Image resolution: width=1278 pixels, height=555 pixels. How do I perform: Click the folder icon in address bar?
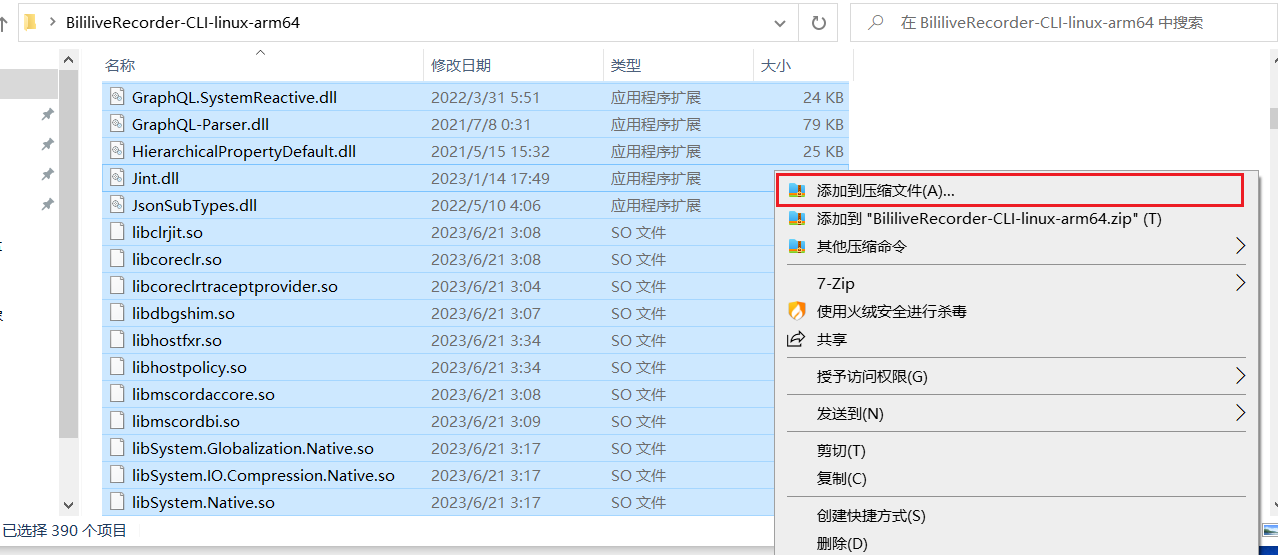31,22
